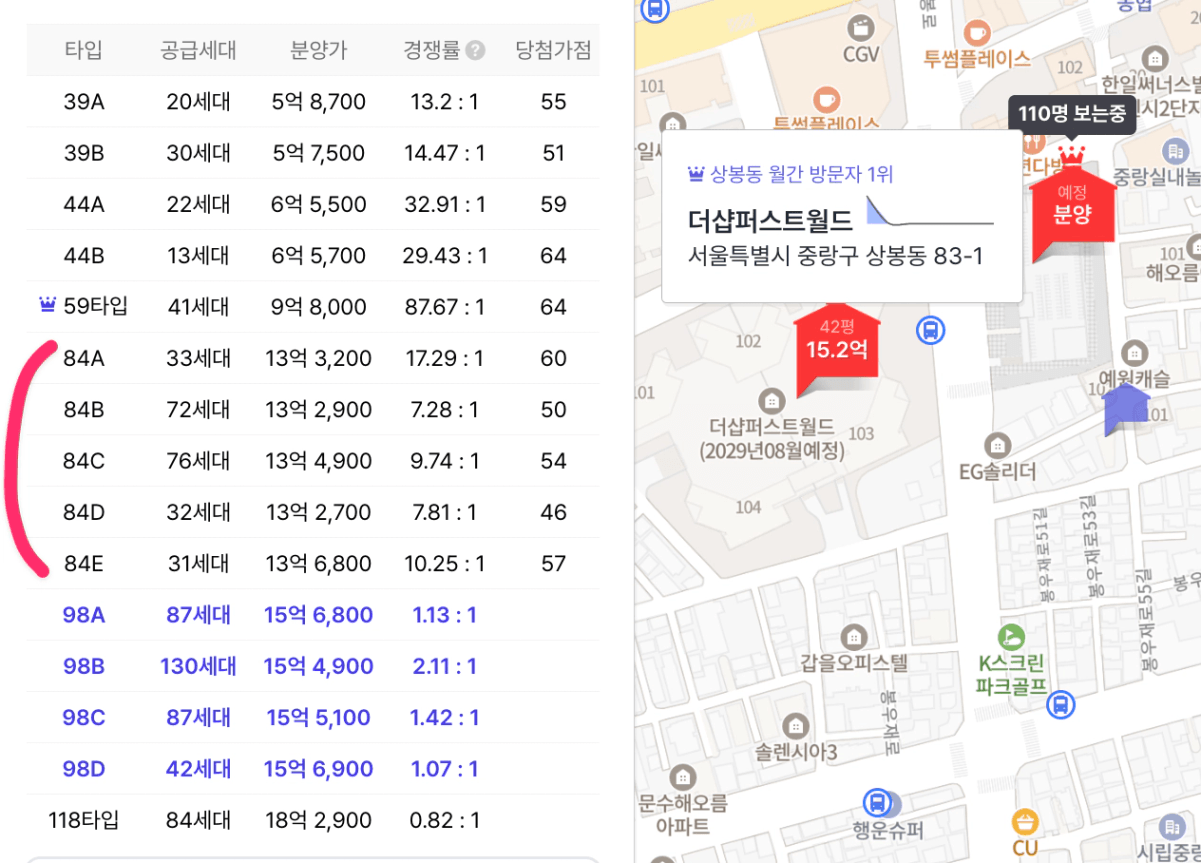This screenshot has height=863, width=1201.
Task: Open the 더샵퍼스트월드 title in popup card
Action: coord(770,220)
